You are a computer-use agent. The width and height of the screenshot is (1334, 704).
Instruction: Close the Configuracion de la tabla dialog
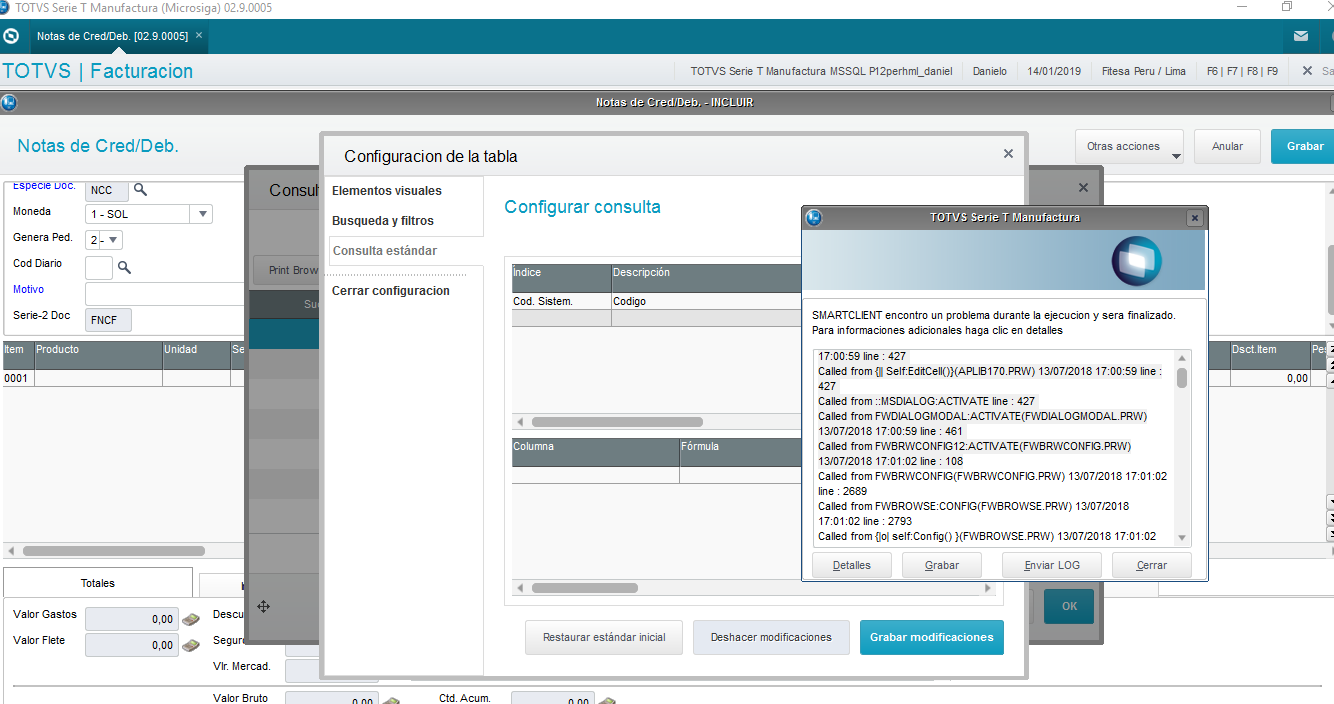point(1008,154)
